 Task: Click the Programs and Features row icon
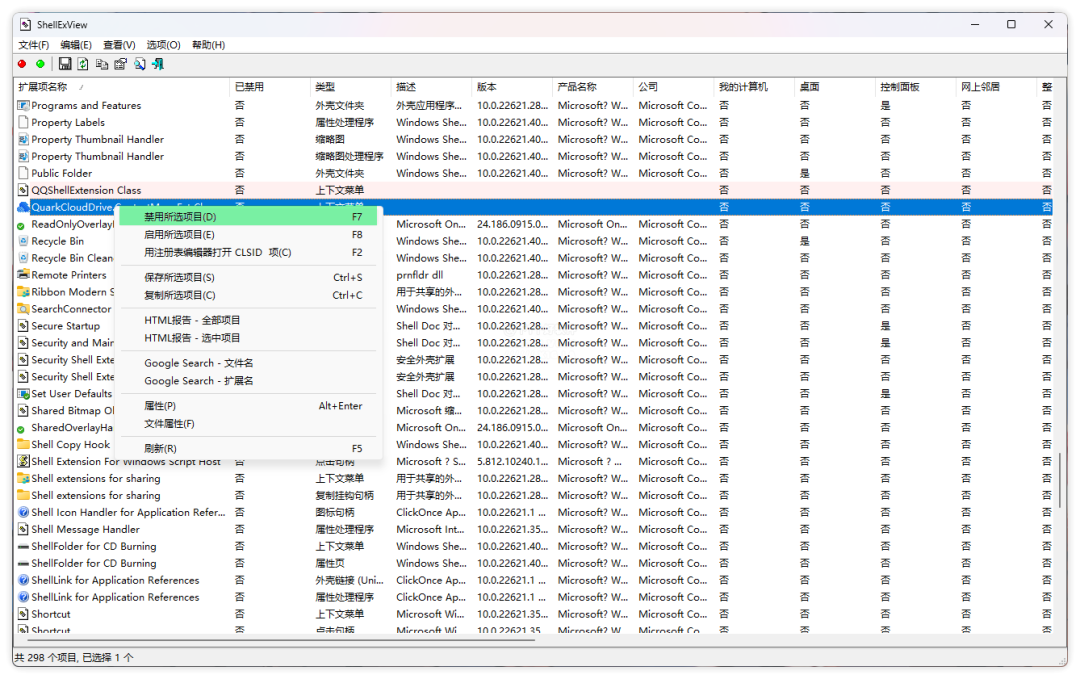23,105
